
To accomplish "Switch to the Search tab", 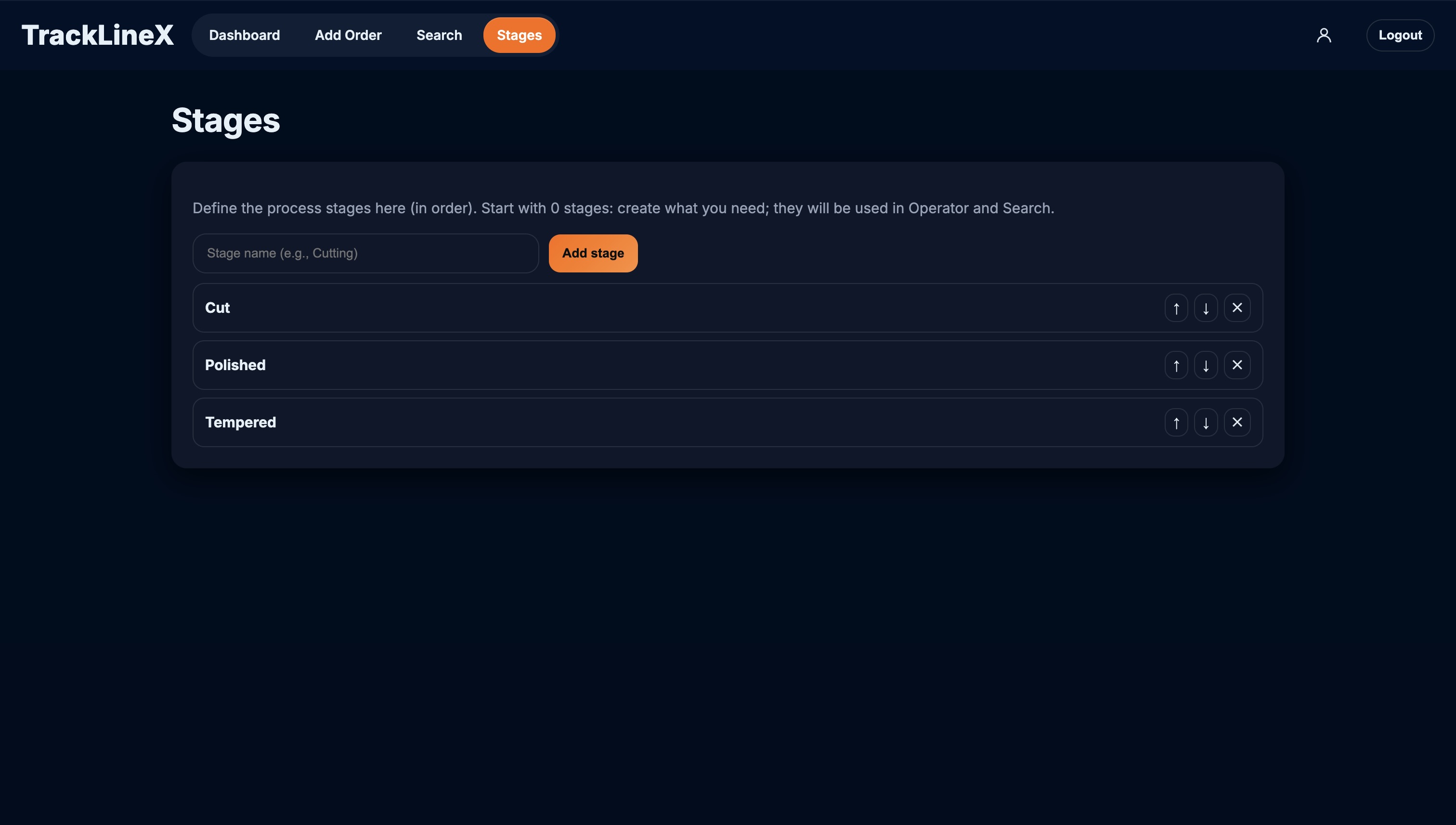I will click(x=439, y=35).
